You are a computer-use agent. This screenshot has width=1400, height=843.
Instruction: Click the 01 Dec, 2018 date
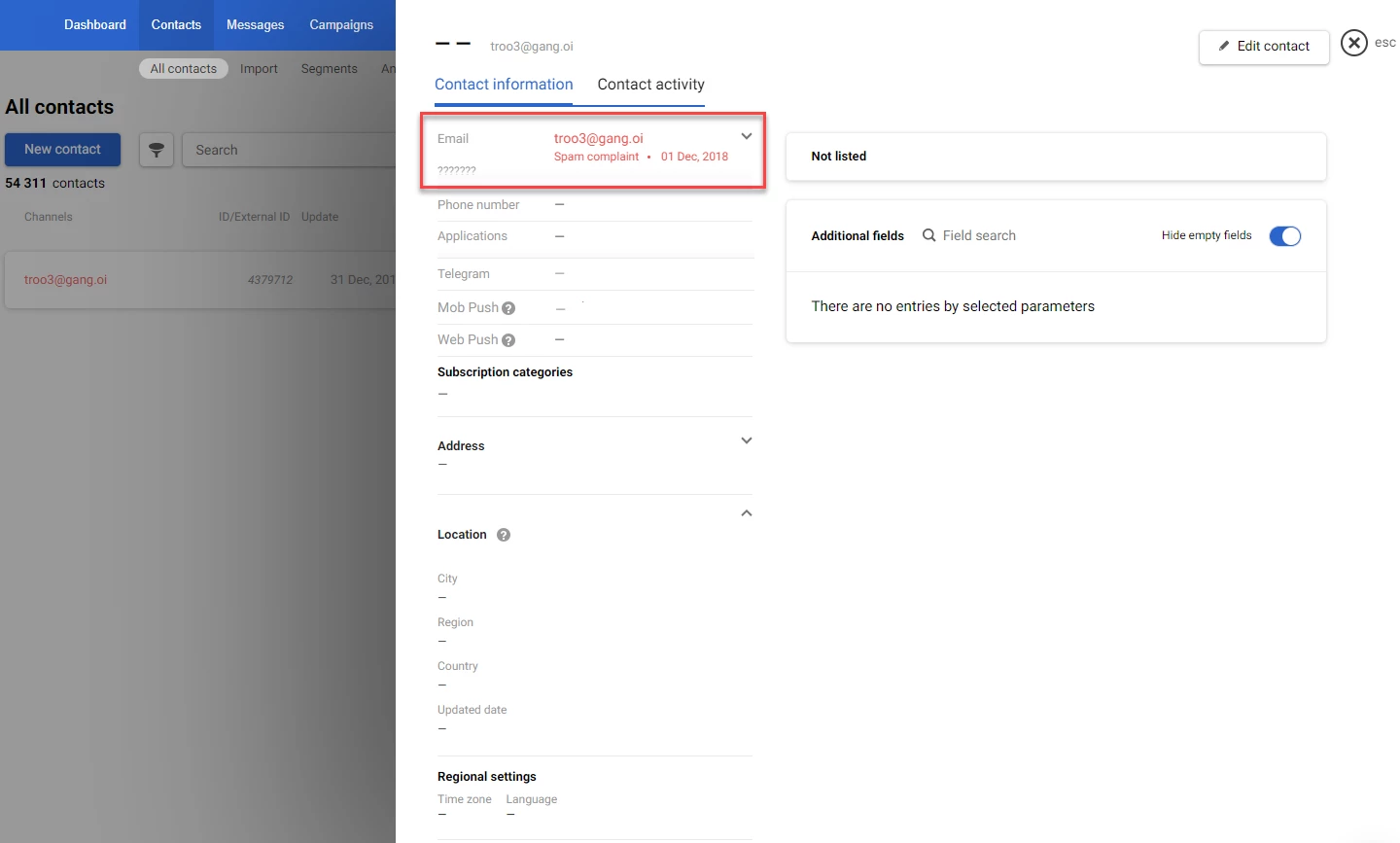(694, 157)
